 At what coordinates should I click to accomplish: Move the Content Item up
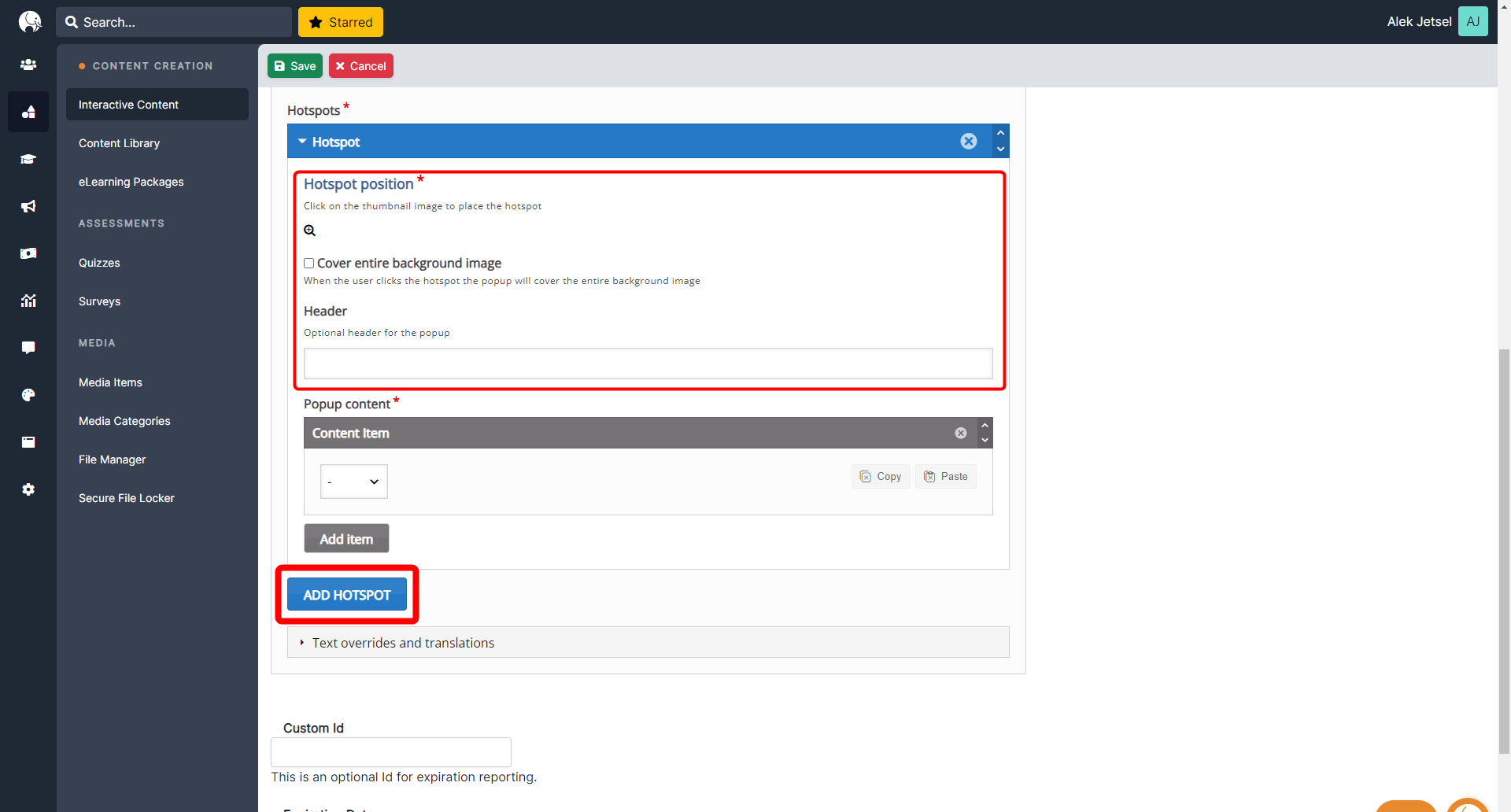tap(985, 426)
